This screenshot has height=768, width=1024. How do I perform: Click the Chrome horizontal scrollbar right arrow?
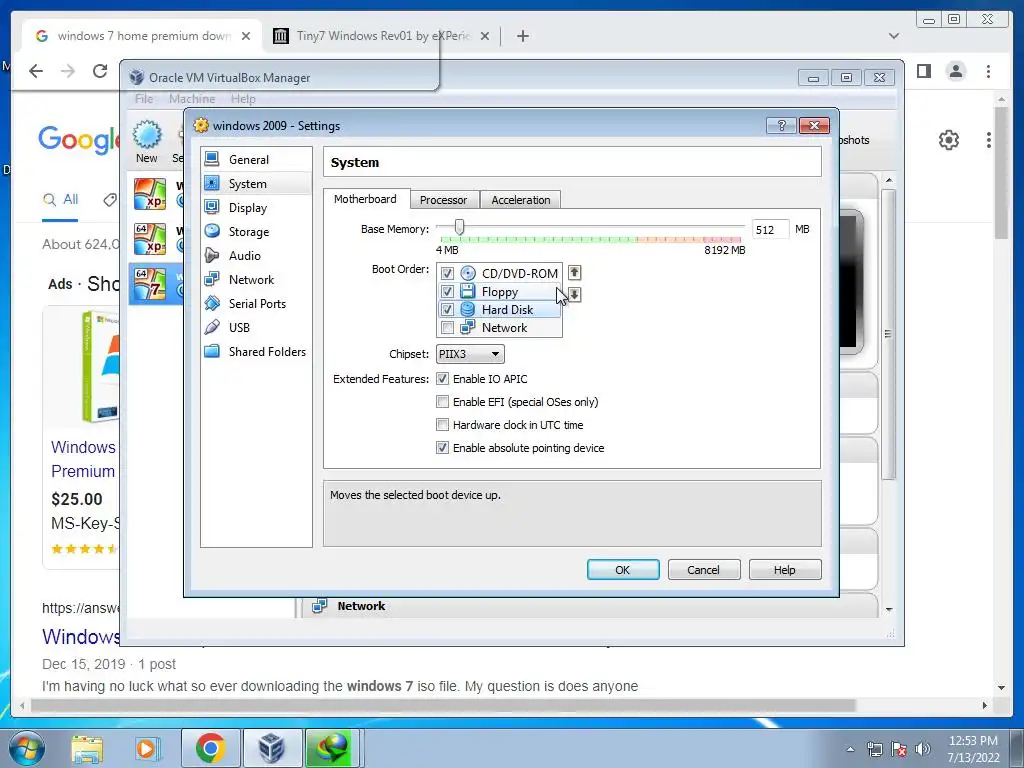[x=985, y=705]
